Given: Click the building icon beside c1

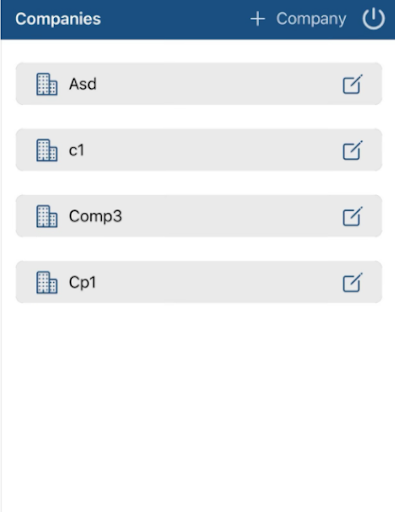Looking at the screenshot, I should 47,150.
